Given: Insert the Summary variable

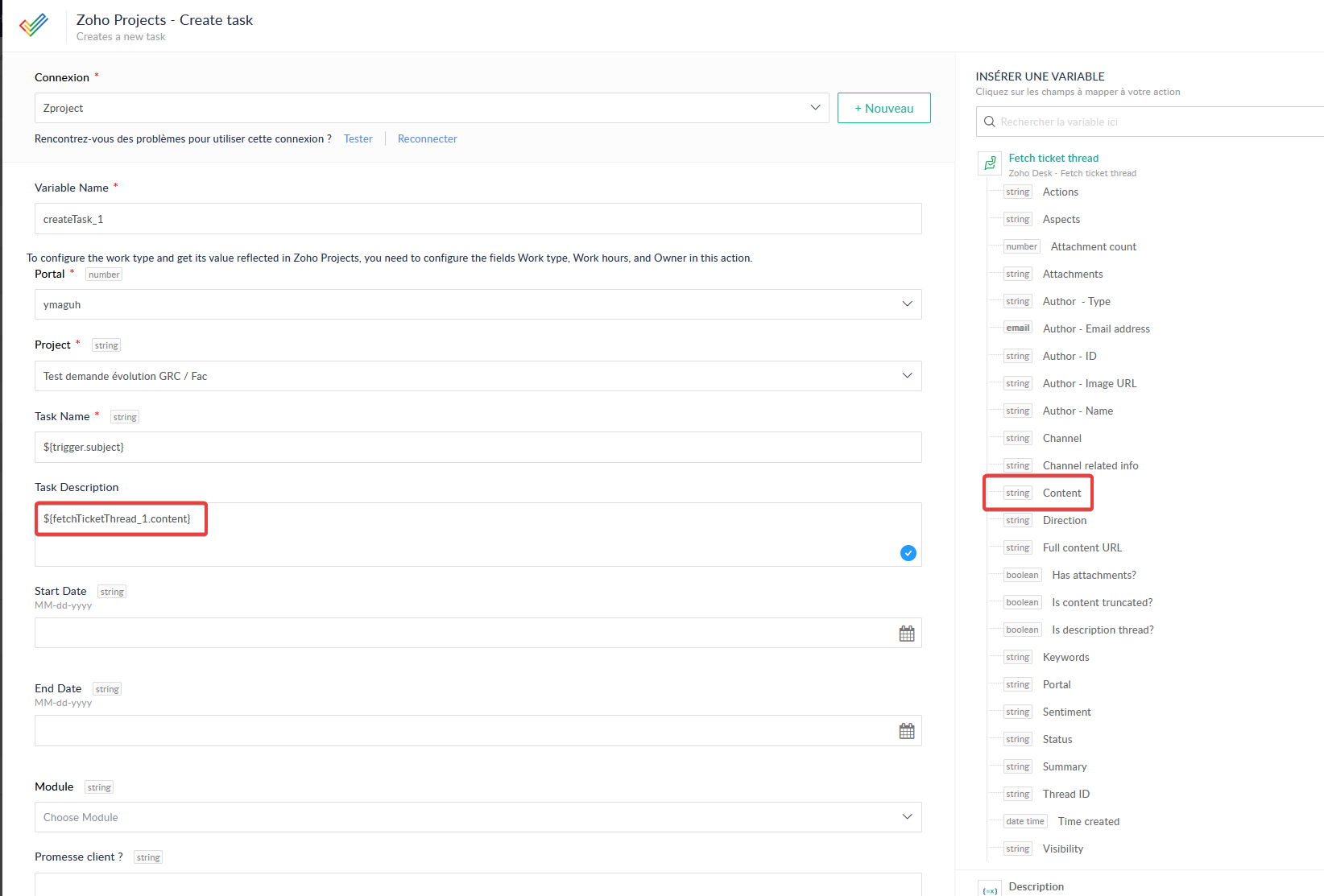Looking at the screenshot, I should [1065, 766].
